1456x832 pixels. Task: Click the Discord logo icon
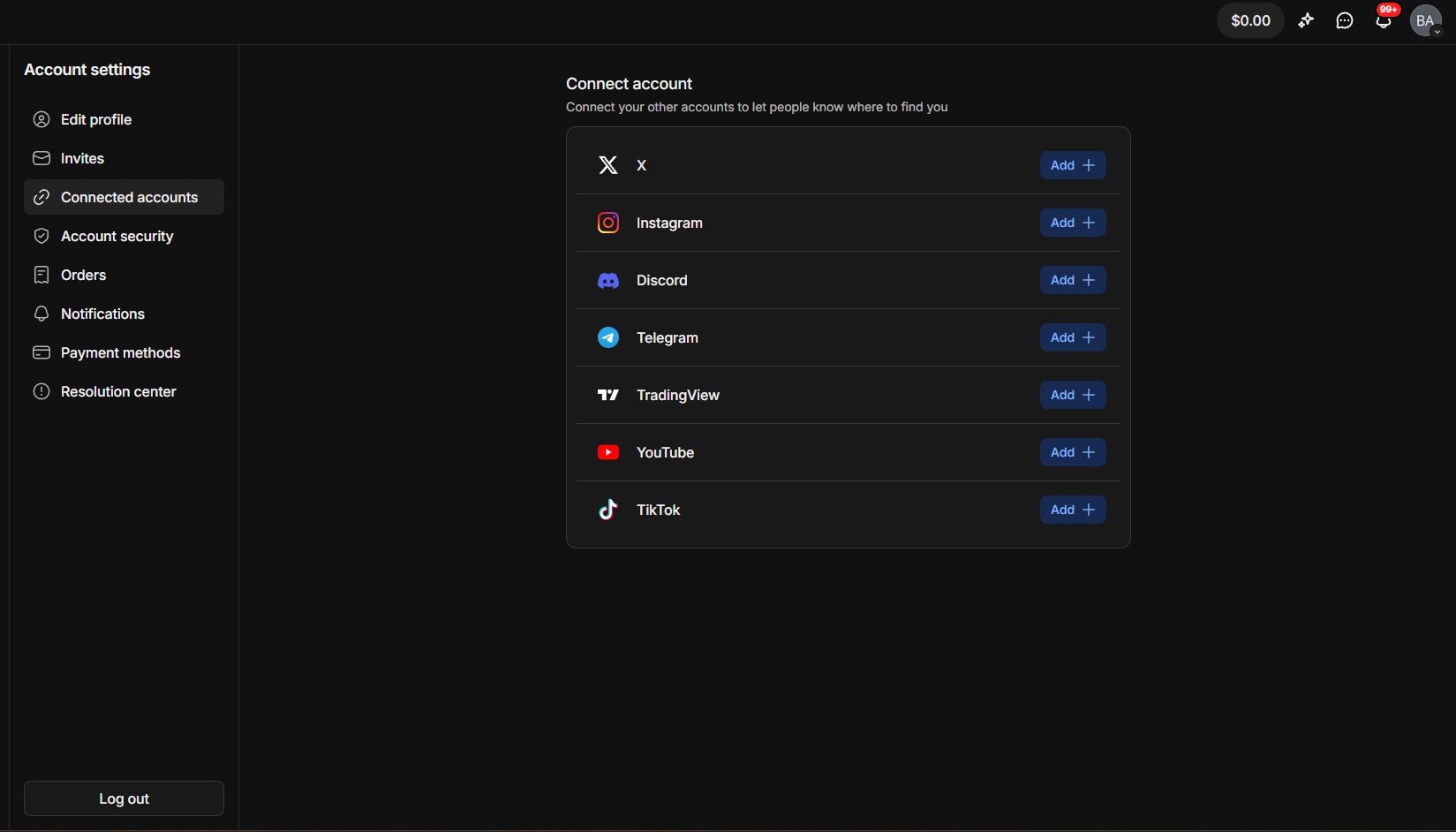(608, 280)
